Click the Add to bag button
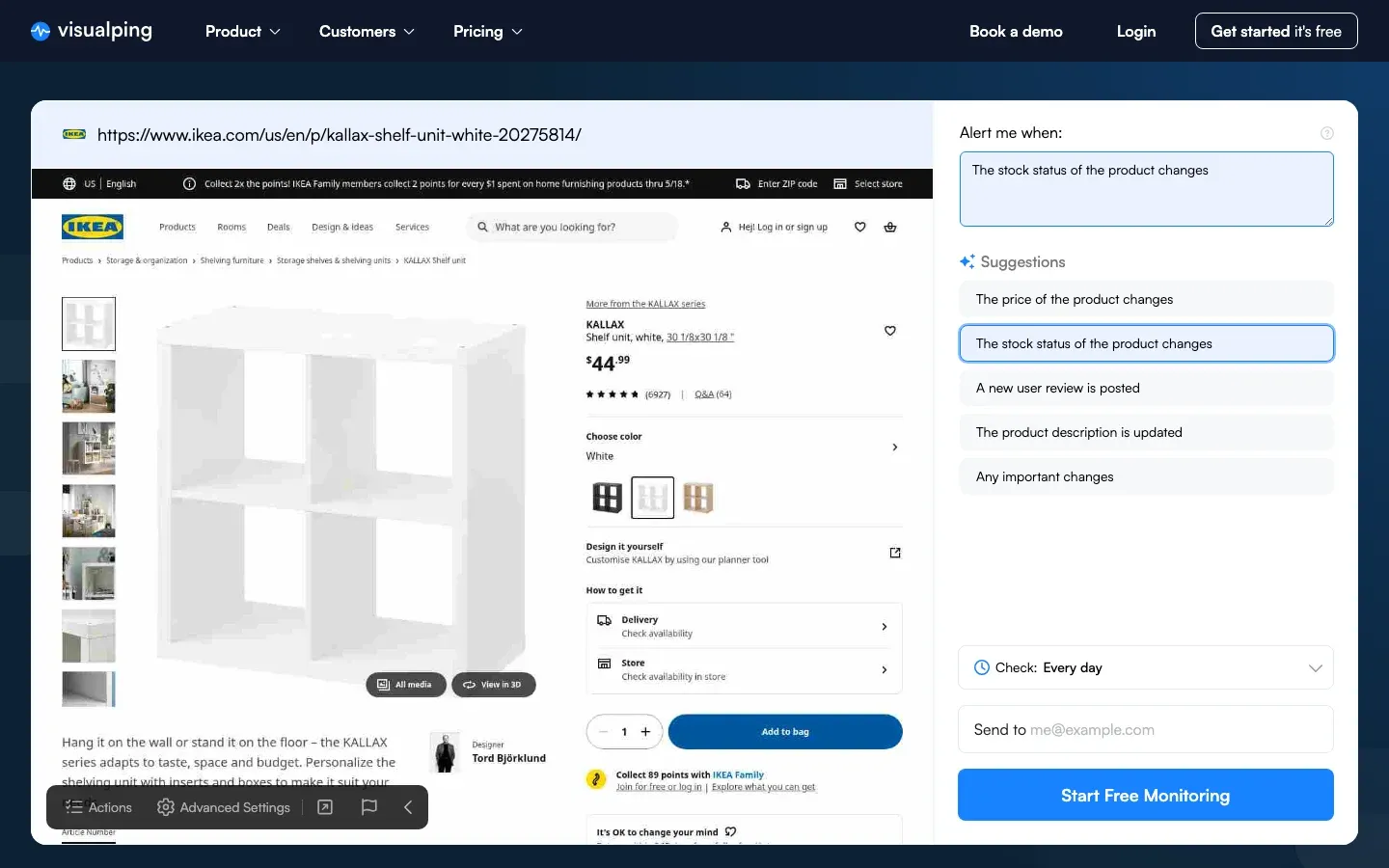Image resolution: width=1389 pixels, height=868 pixels. pos(785,732)
